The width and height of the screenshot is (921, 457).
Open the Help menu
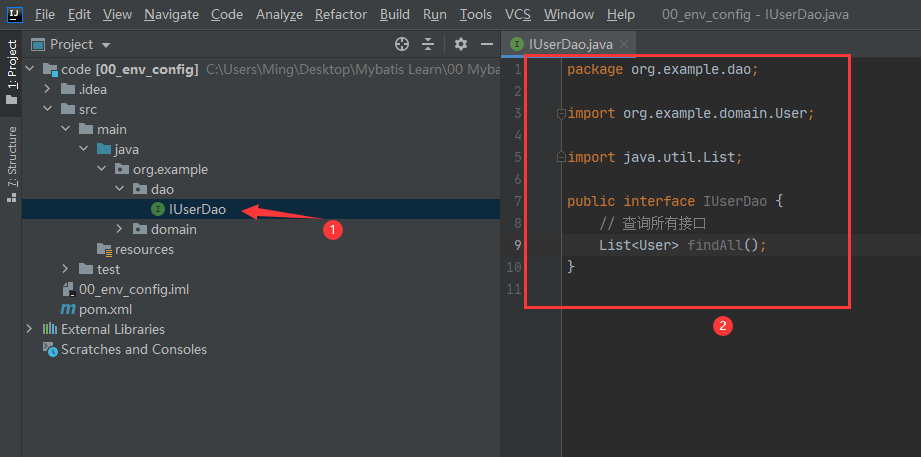[x=620, y=14]
